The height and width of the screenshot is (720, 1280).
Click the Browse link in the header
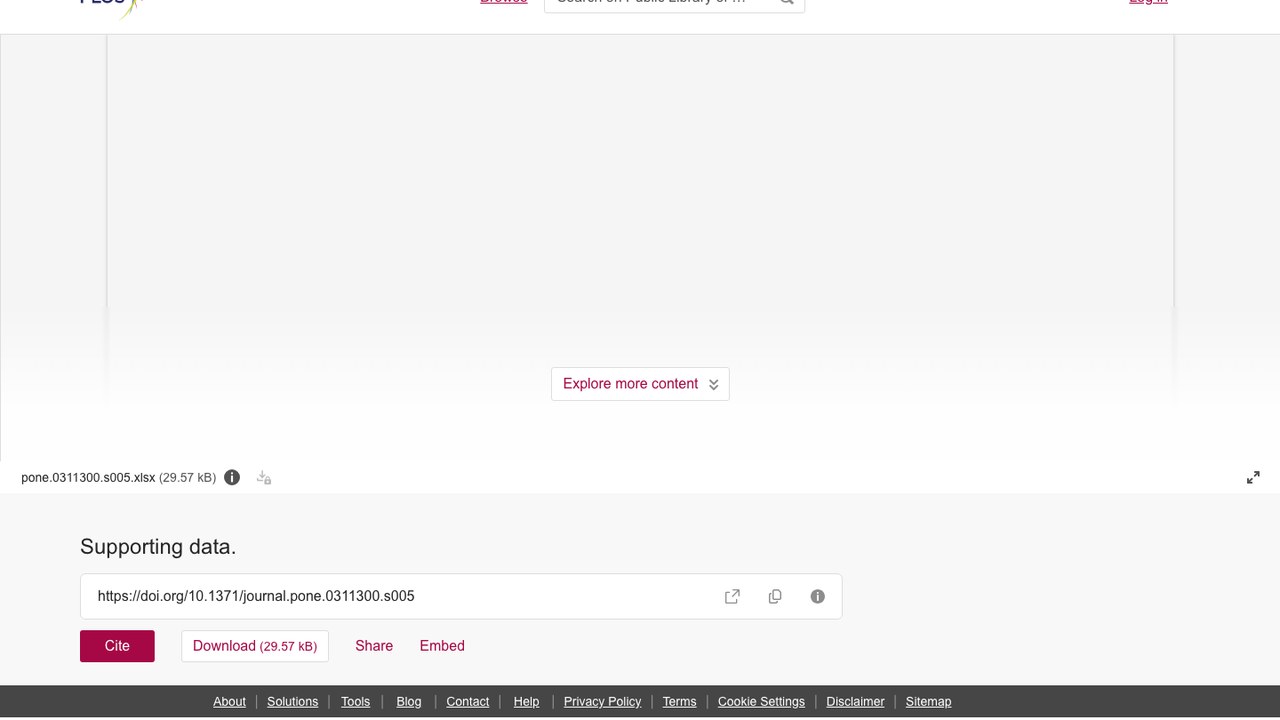click(x=503, y=2)
